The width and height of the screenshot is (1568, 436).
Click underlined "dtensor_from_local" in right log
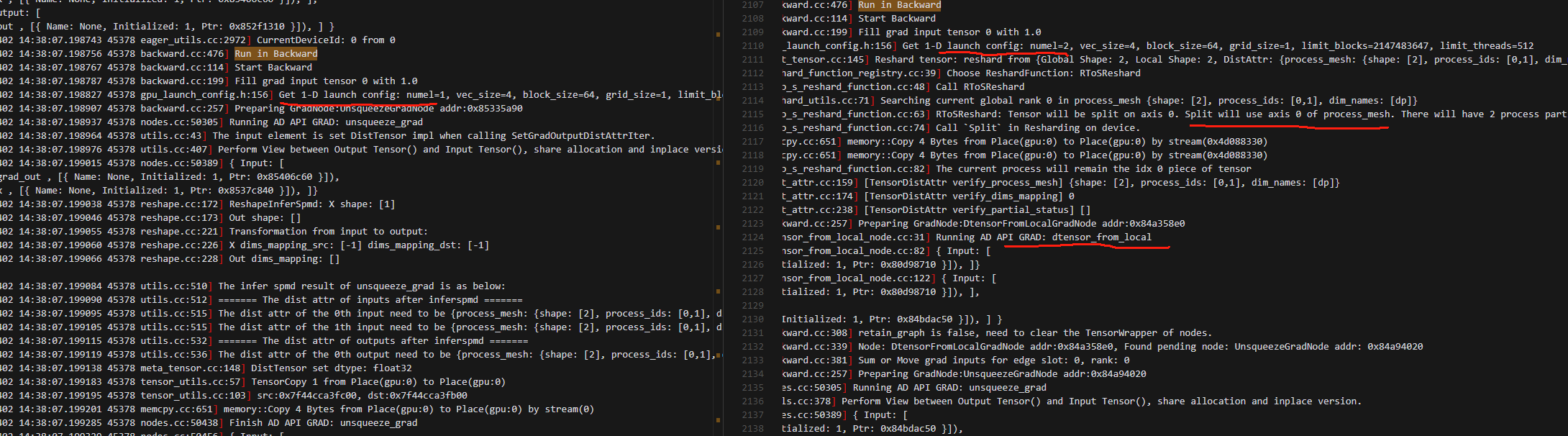pyautogui.click(x=1101, y=237)
